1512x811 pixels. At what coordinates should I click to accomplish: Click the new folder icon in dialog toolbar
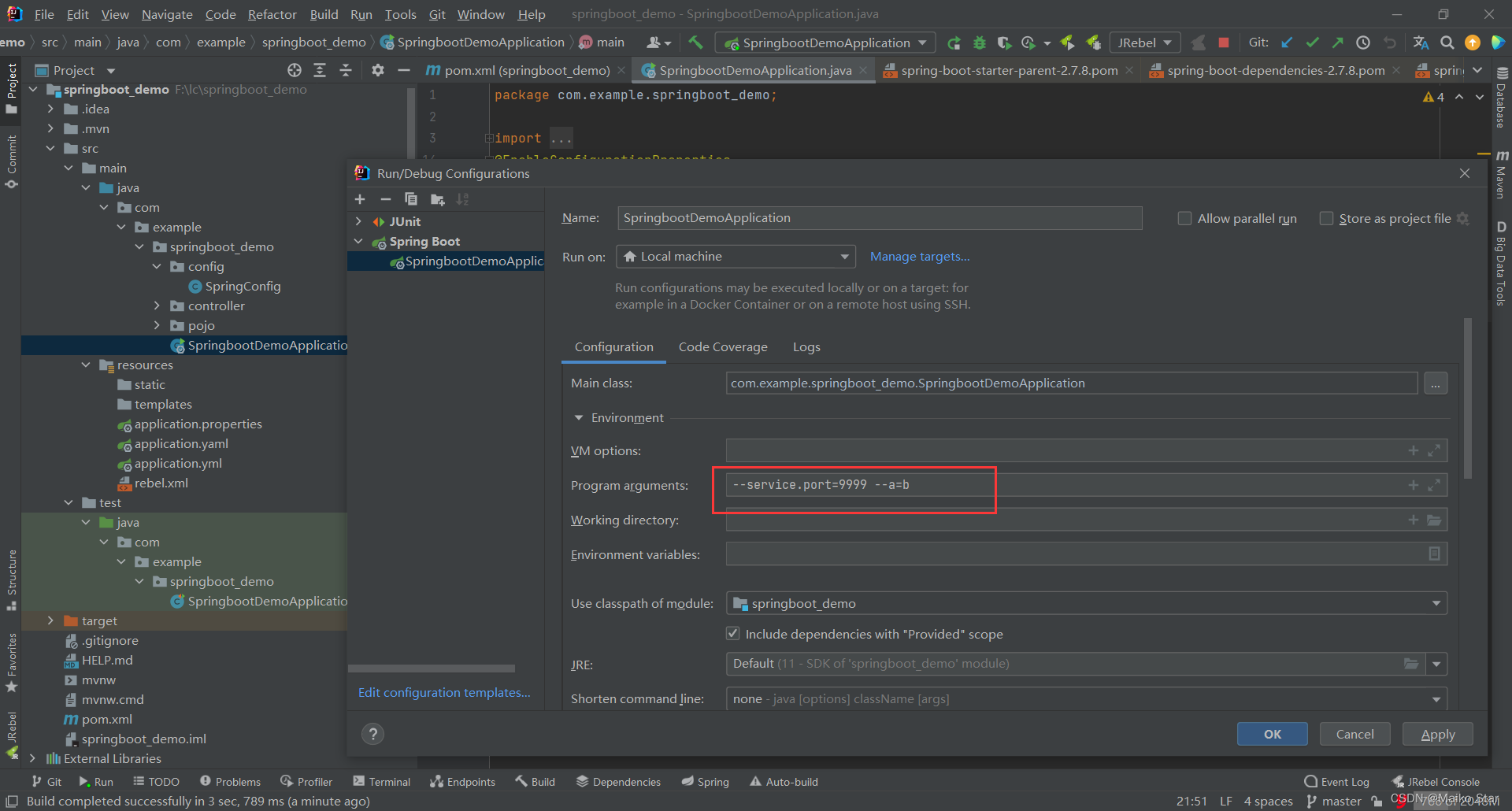tap(437, 200)
